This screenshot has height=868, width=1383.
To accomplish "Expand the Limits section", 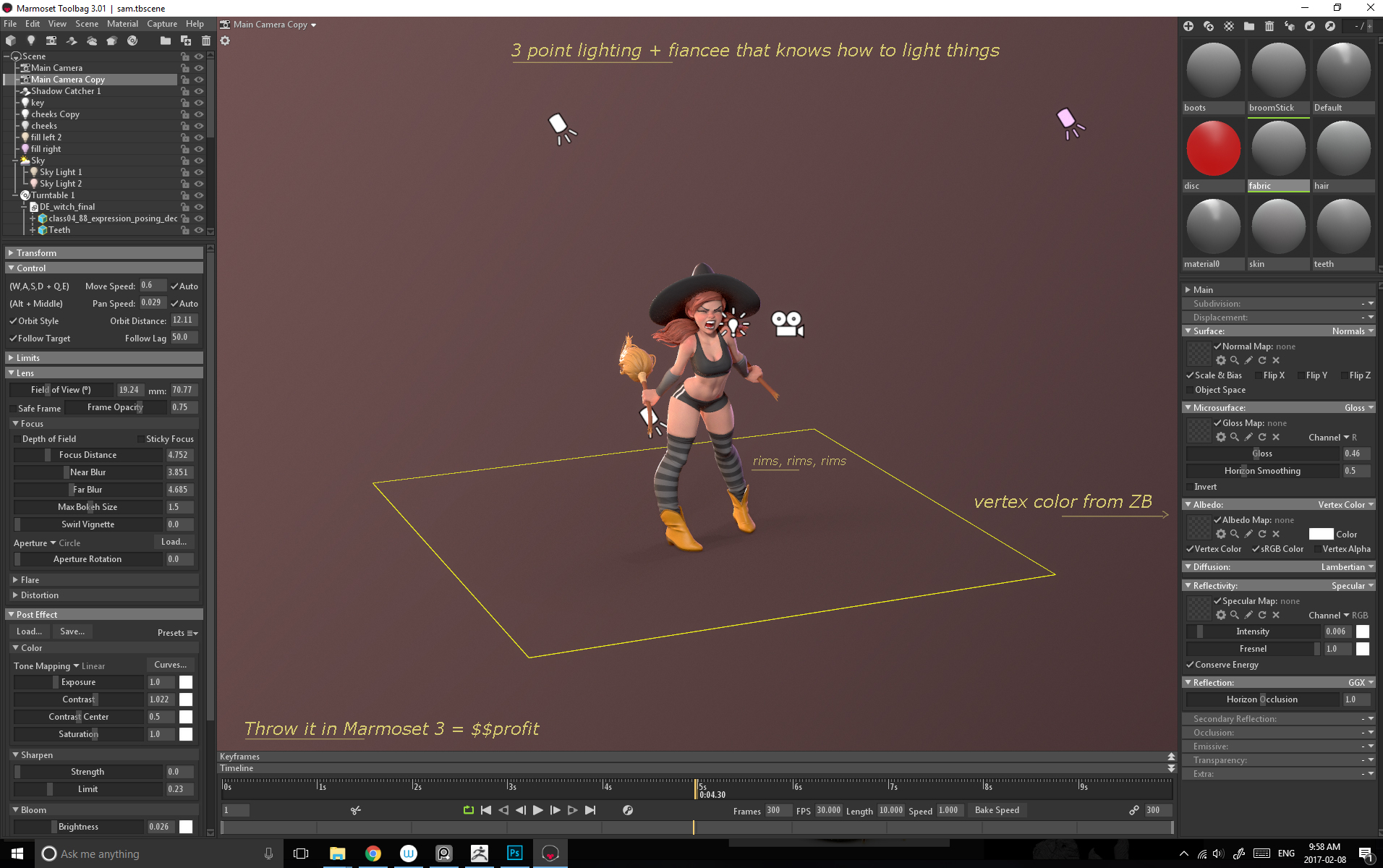I will click(104, 358).
